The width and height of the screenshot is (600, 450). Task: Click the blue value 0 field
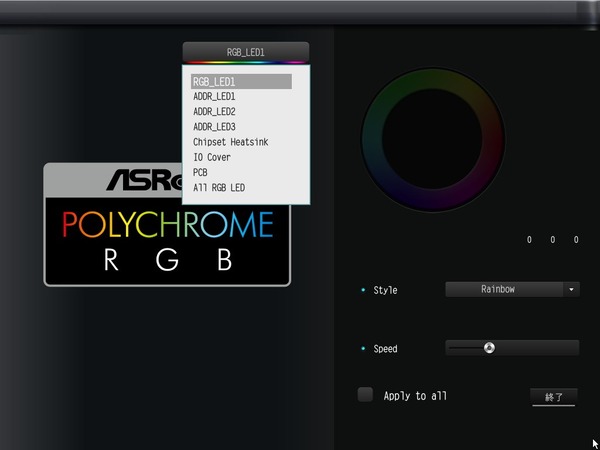[576, 240]
